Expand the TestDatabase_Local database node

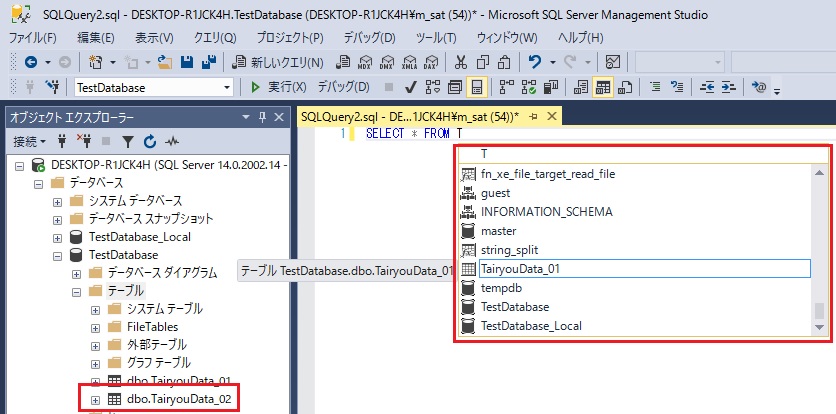[x=58, y=237]
